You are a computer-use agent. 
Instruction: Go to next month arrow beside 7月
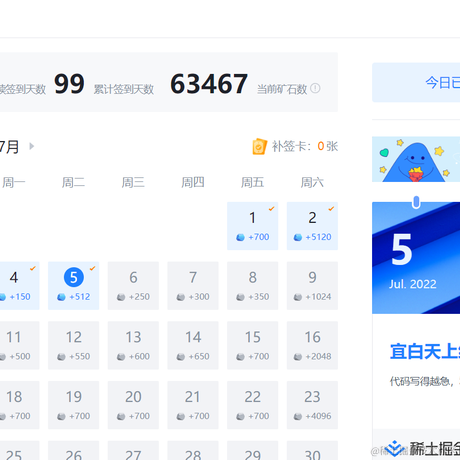pos(32,146)
